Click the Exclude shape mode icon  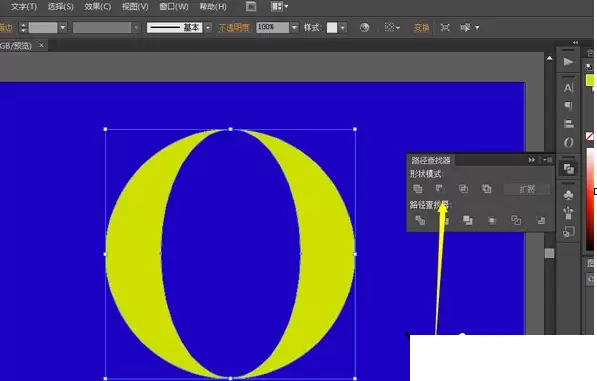(487, 189)
